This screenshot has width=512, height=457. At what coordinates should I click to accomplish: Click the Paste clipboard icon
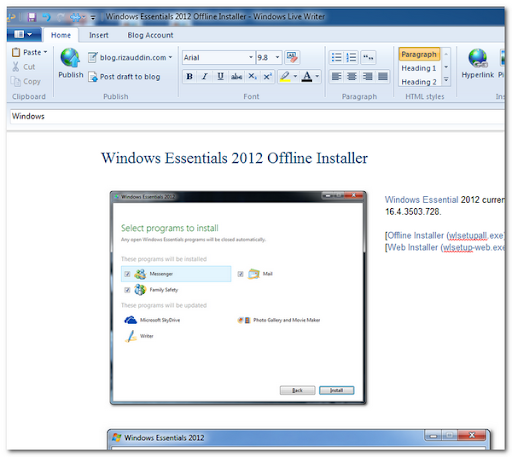pos(16,52)
